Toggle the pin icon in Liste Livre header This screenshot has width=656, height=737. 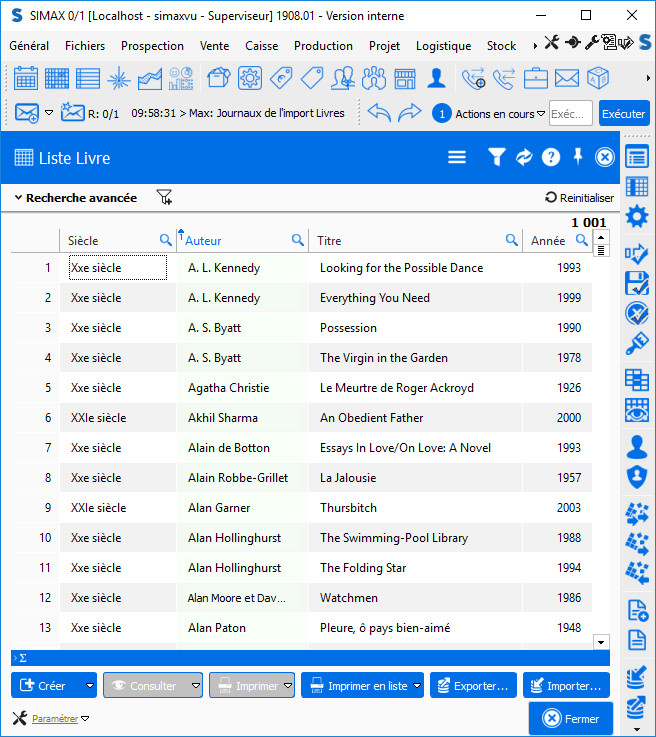pyautogui.click(x=577, y=157)
